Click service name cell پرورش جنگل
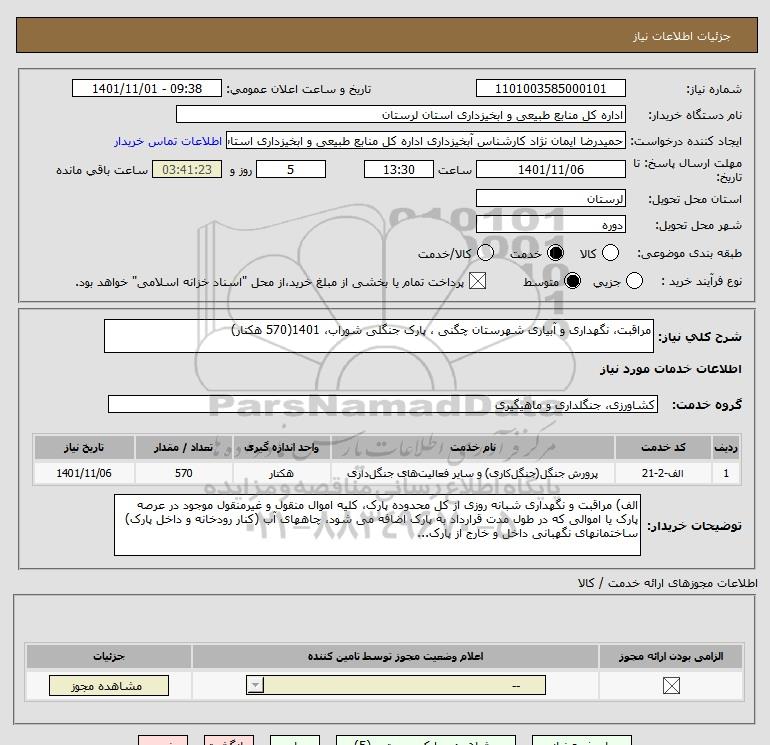This screenshot has height=745, width=770. click(x=473, y=473)
